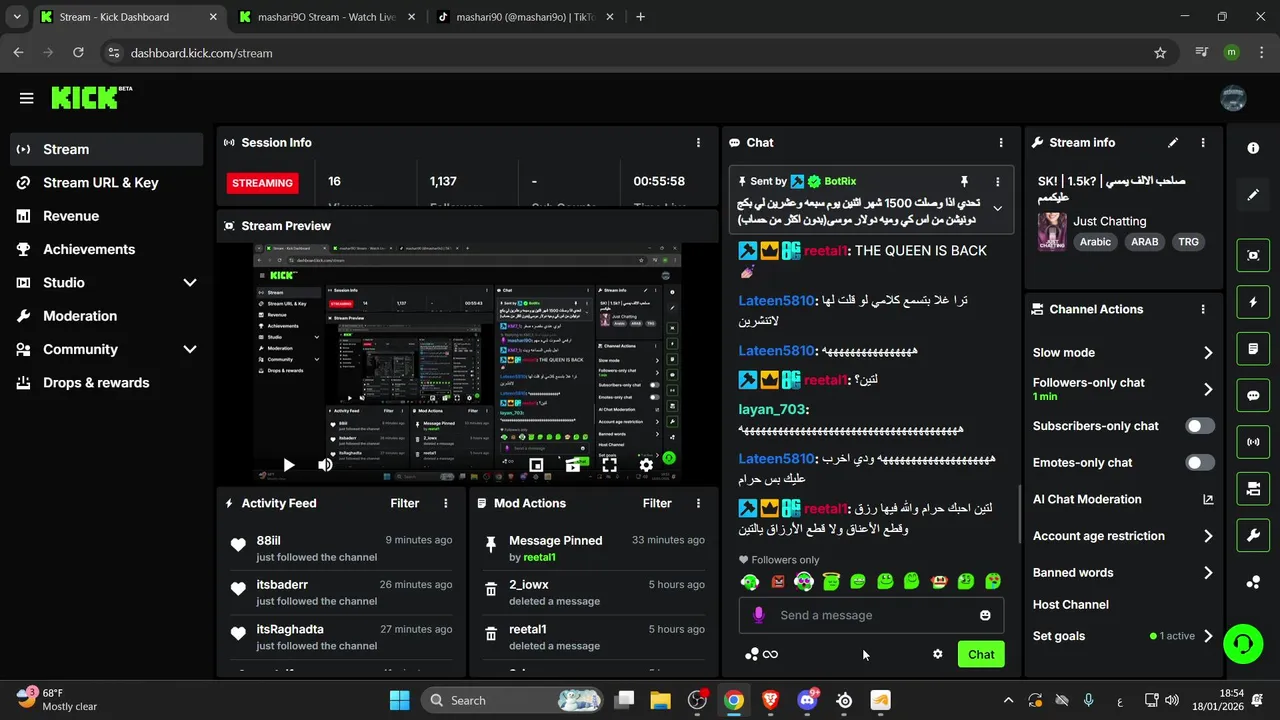Screen dimensions: 1280x720
Task: Open Banned words settings arrow
Action: pyautogui.click(x=1208, y=573)
